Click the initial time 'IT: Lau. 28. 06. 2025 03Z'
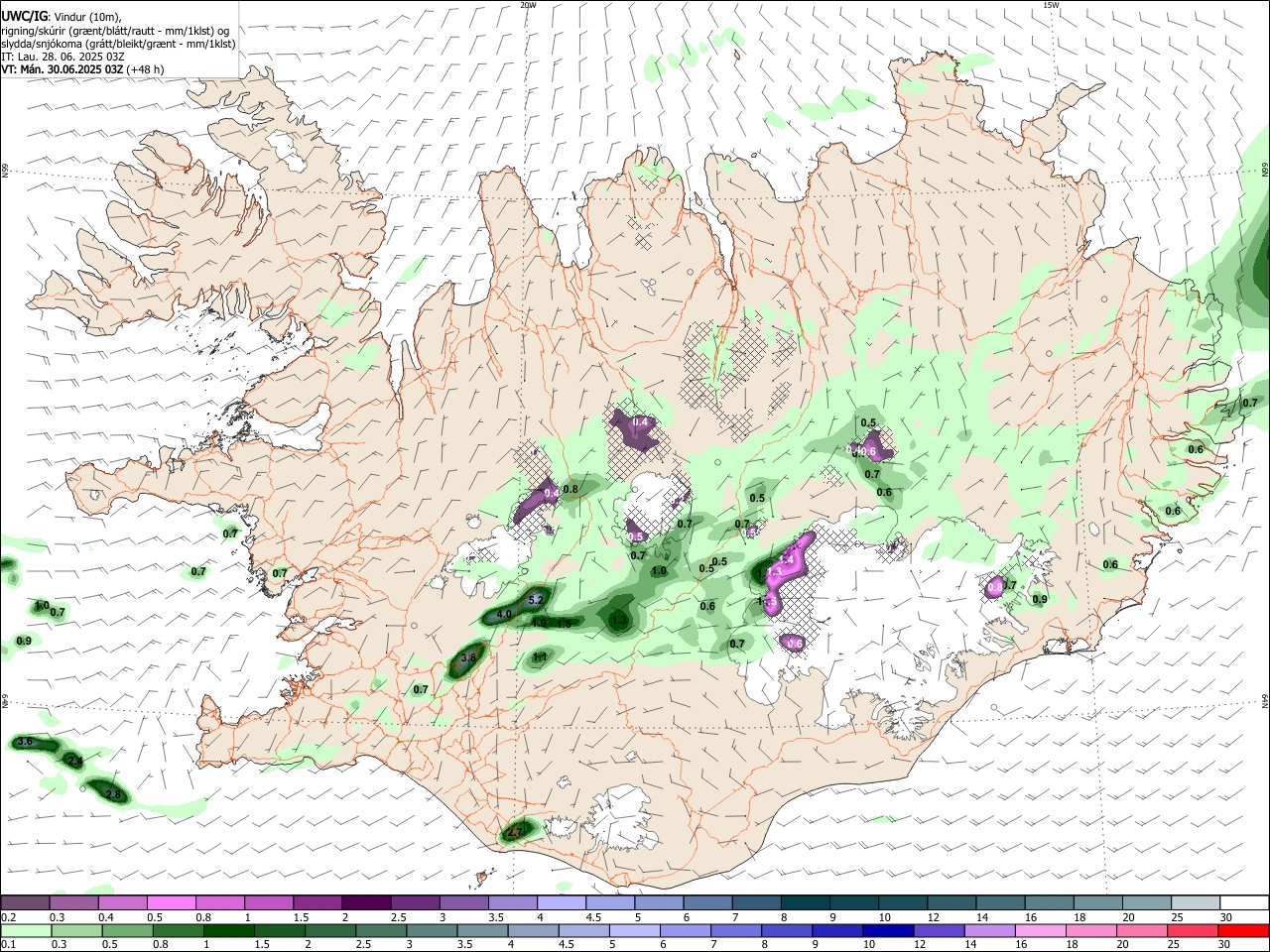 point(63,57)
